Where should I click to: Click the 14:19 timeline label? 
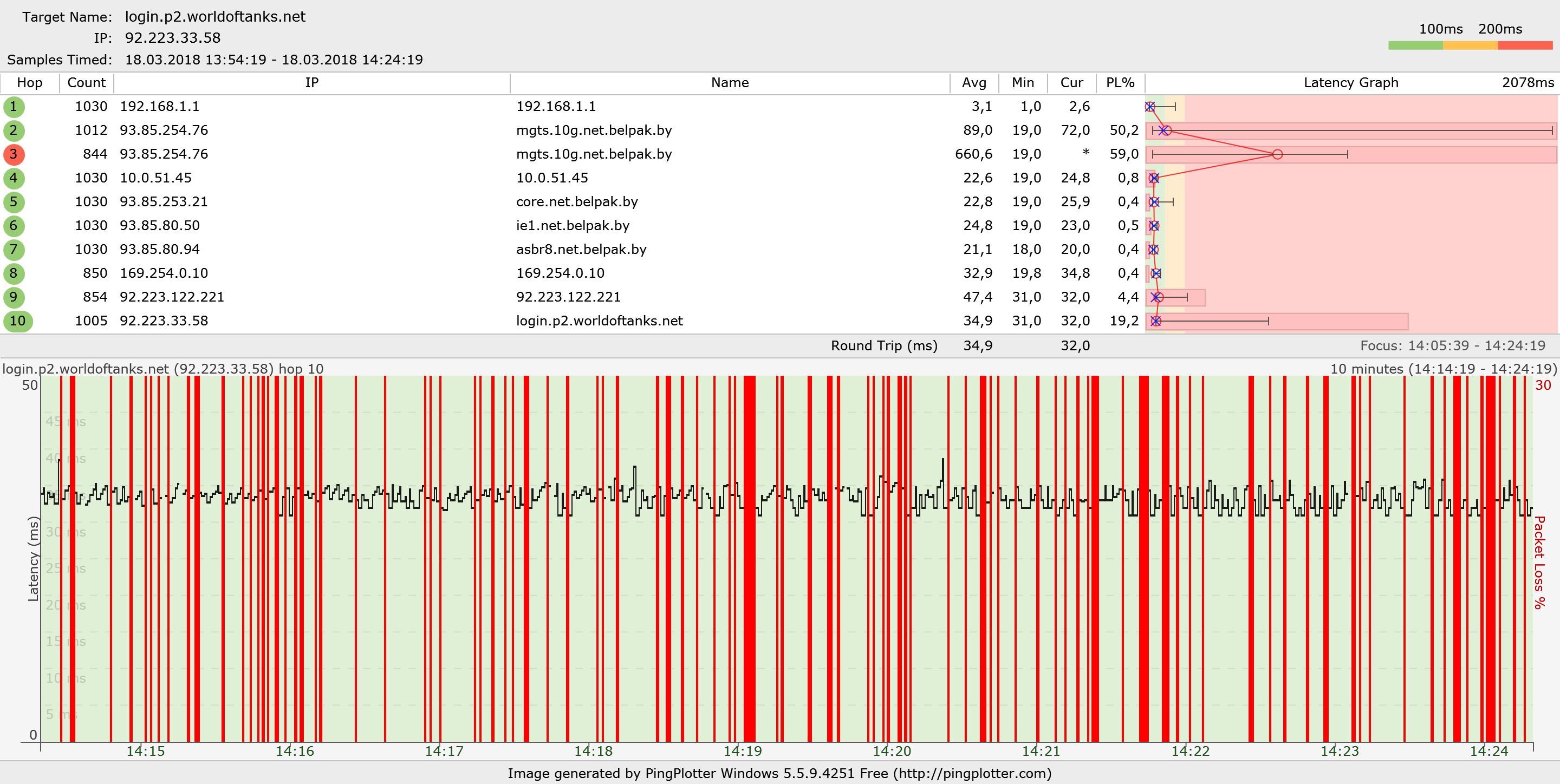[743, 752]
